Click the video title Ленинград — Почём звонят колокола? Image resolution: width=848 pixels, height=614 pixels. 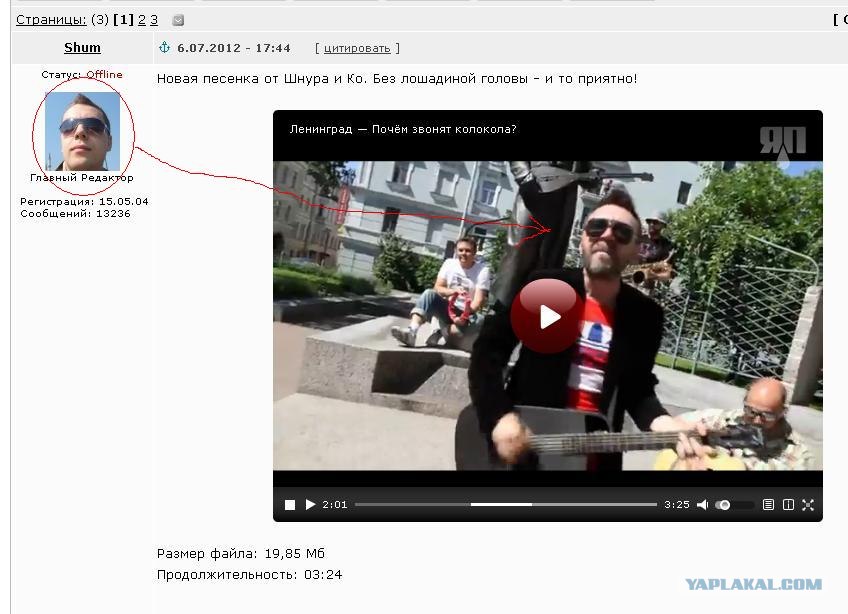tap(403, 129)
